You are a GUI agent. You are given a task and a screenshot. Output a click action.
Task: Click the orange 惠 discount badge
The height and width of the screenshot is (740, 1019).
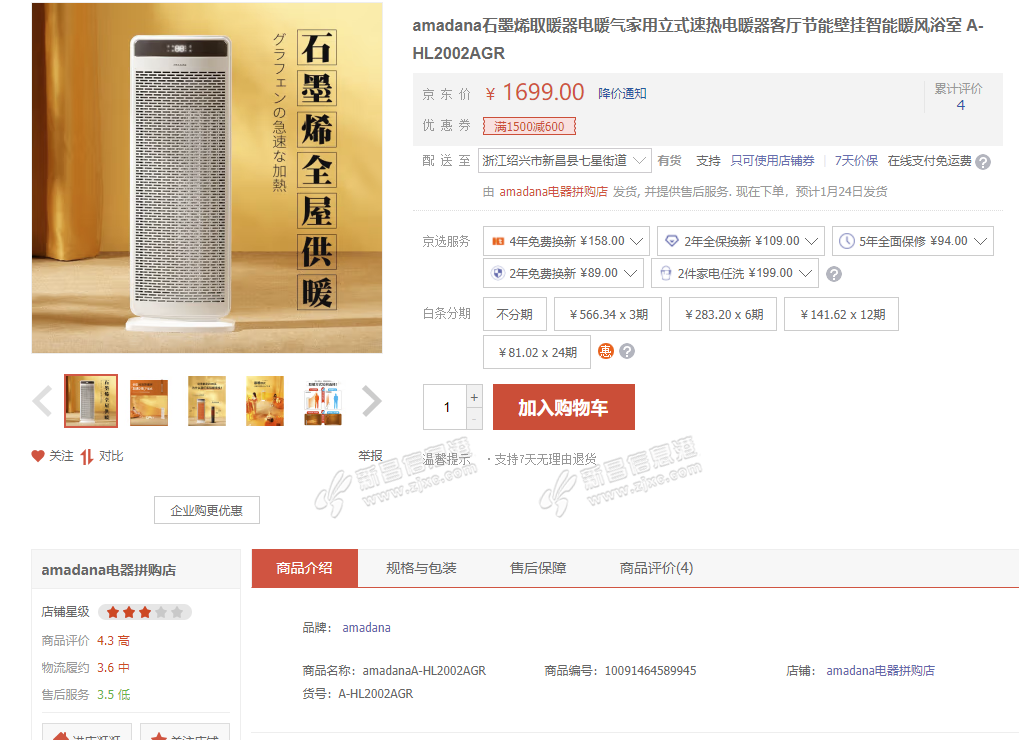pos(606,351)
